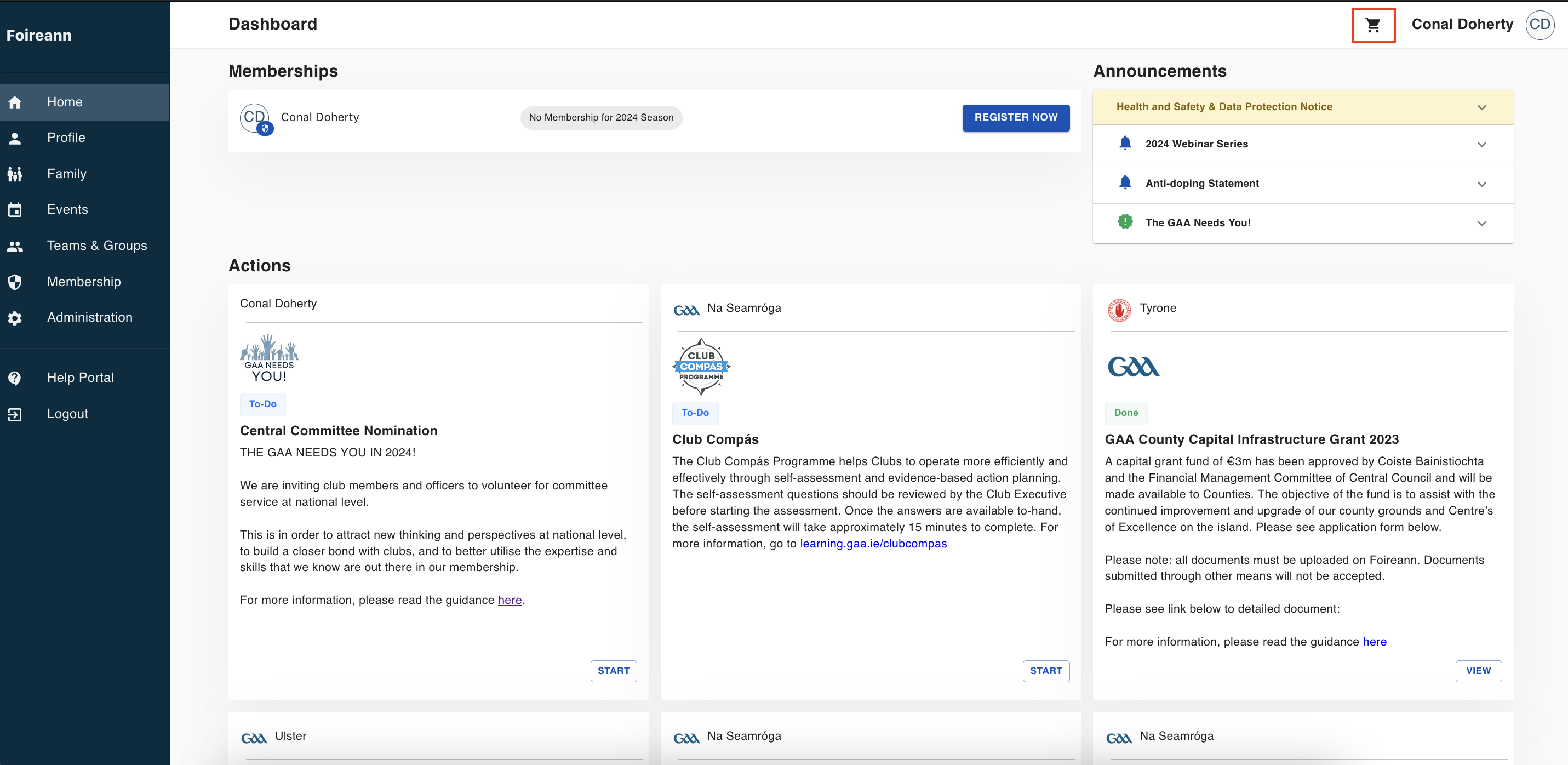Click Central Committee Nomination heading
This screenshot has height=765, width=1568.
click(339, 431)
